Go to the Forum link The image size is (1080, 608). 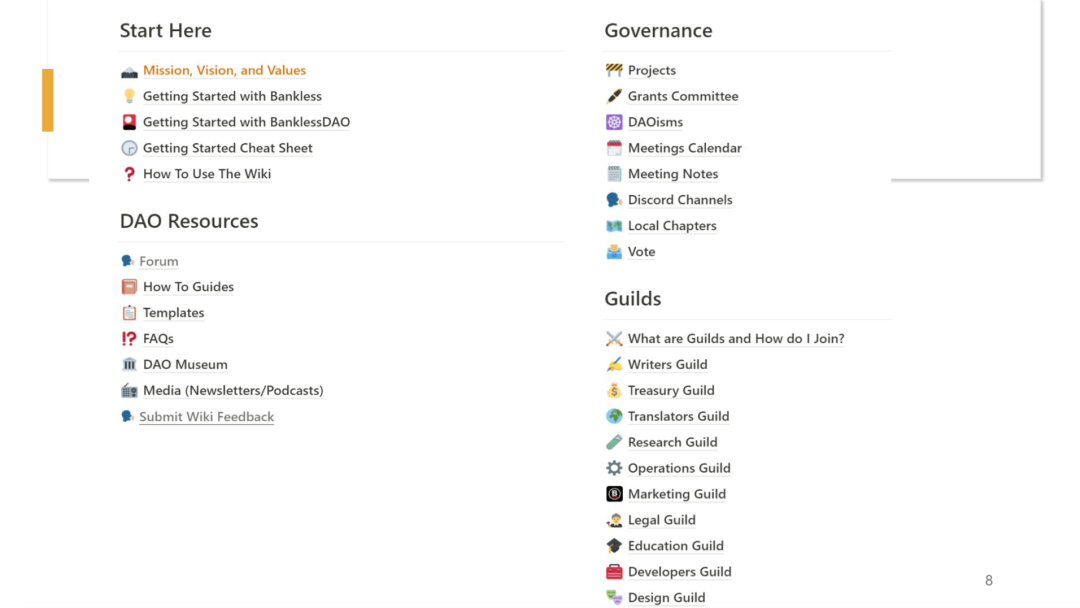point(158,261)
